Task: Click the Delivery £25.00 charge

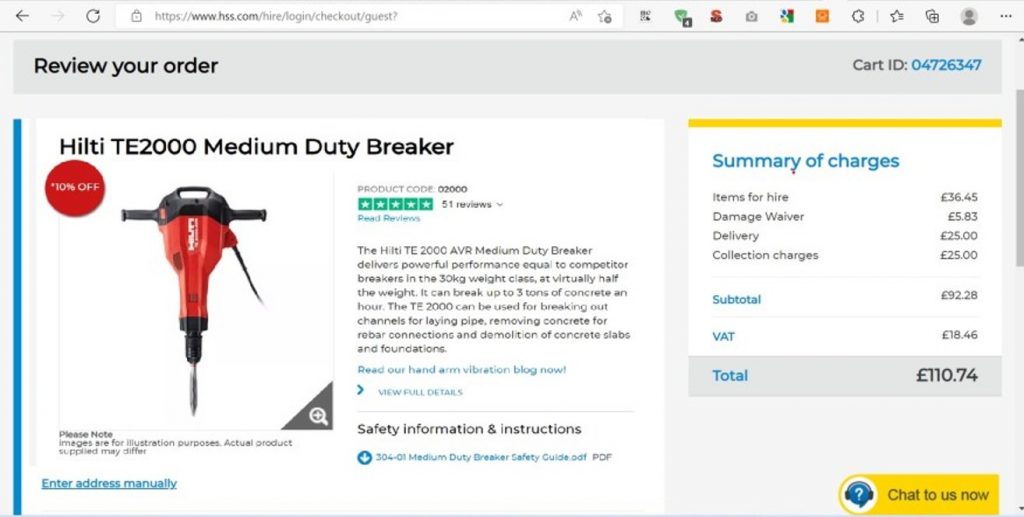Action: (959, 236)
